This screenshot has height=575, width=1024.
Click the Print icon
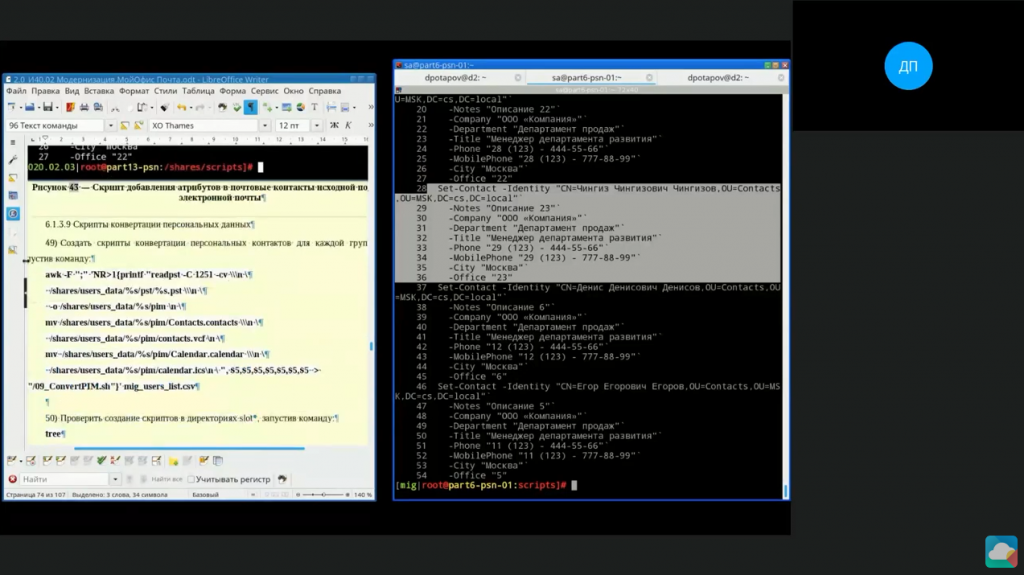(x=84, y=107)
